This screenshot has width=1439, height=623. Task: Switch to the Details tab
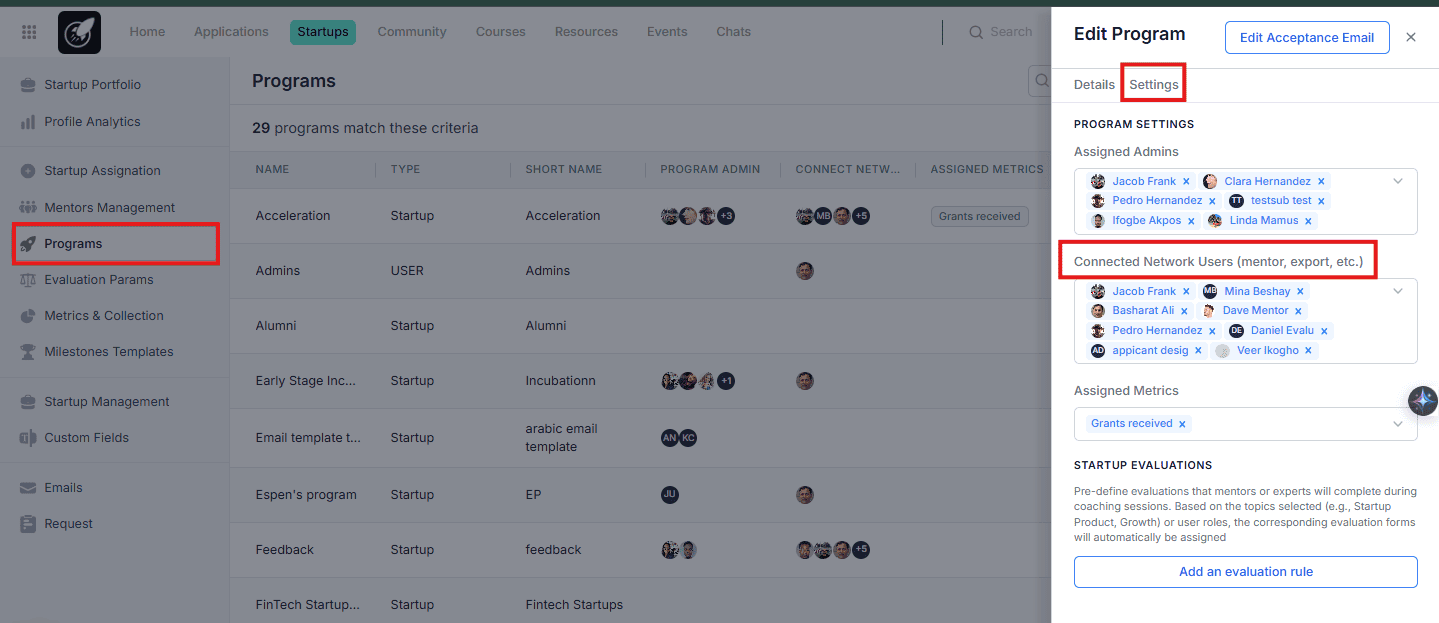tap(1094, 85)
